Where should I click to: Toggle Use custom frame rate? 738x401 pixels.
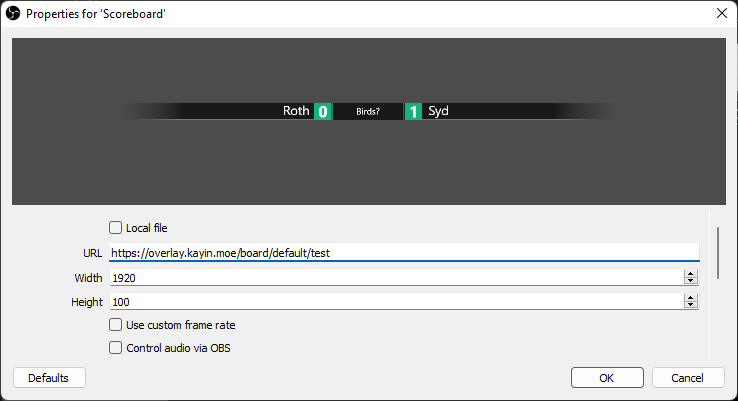pos(115,325)
